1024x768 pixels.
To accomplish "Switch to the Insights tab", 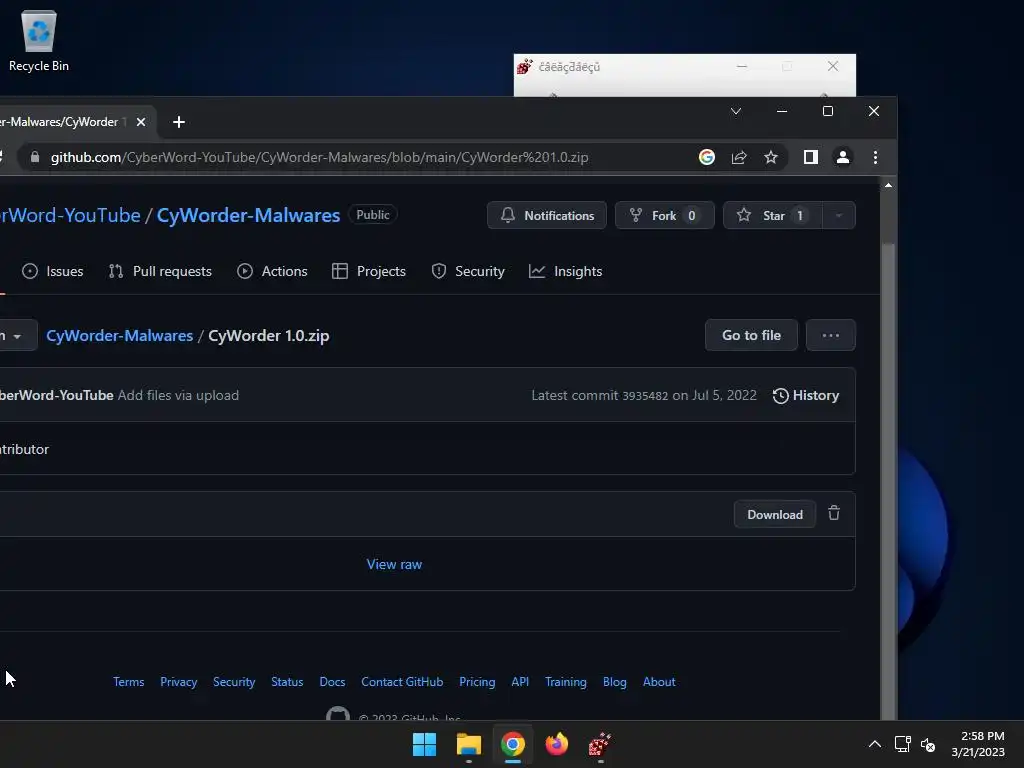I will (x=566, y=271).
